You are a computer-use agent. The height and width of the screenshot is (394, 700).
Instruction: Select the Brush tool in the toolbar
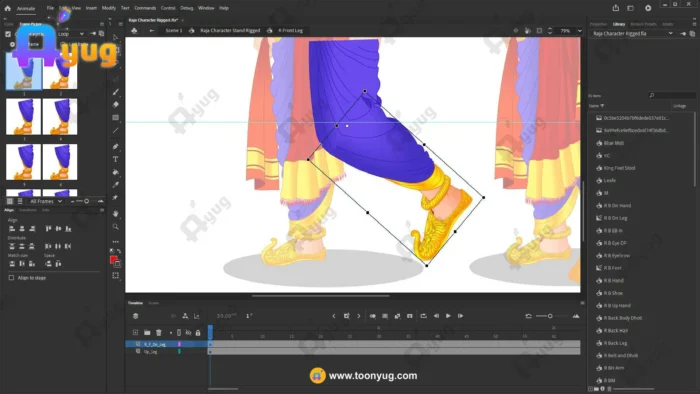click(116, 92)
